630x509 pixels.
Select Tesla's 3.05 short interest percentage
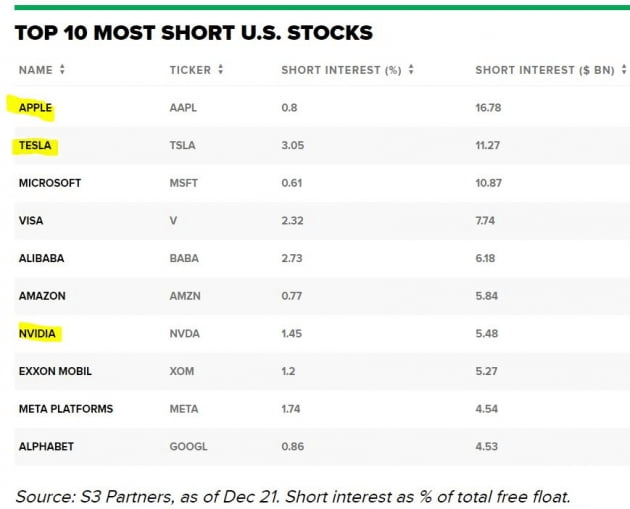(292, 146)
